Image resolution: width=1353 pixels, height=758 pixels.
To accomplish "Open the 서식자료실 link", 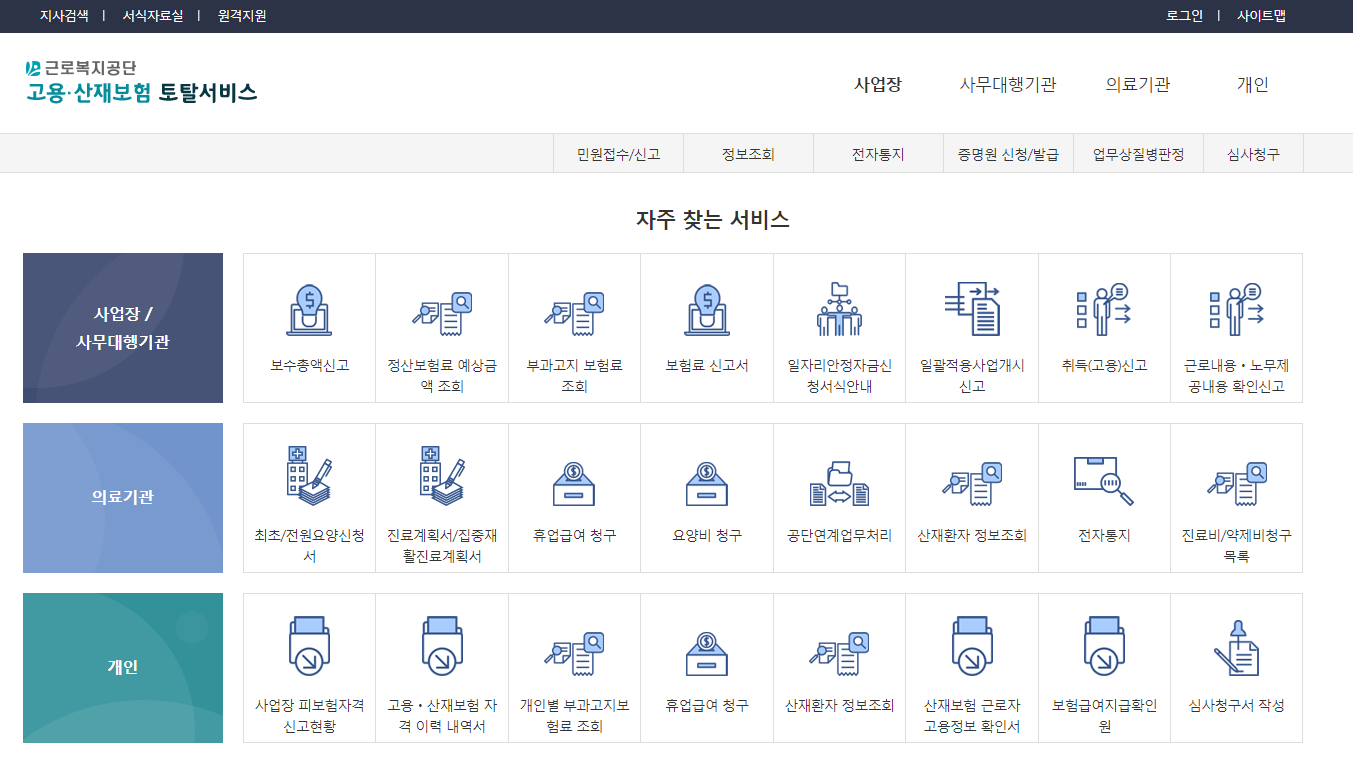I will 152,16.
